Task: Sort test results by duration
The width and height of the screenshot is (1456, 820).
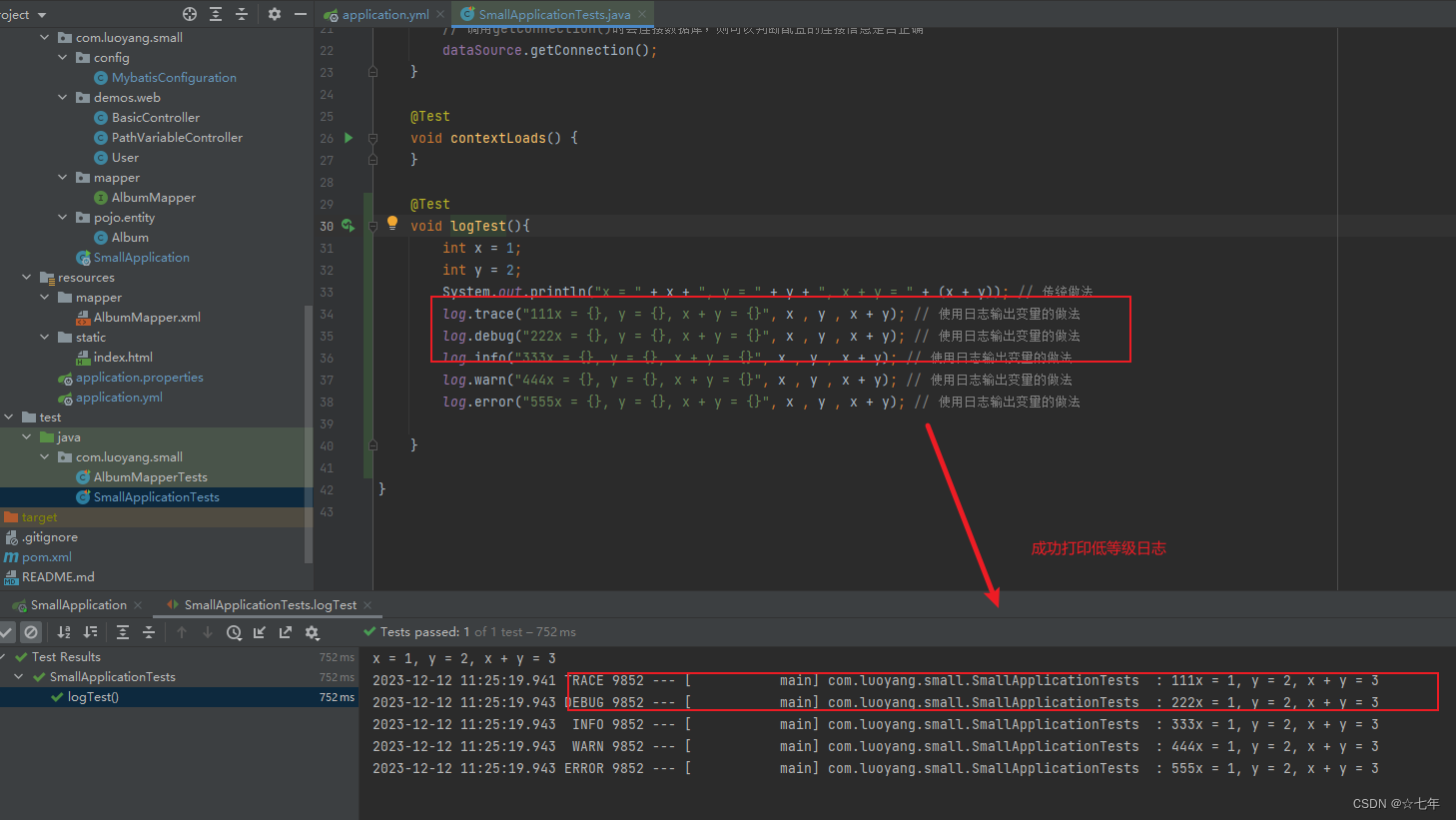Action: [x=91, y=632]
